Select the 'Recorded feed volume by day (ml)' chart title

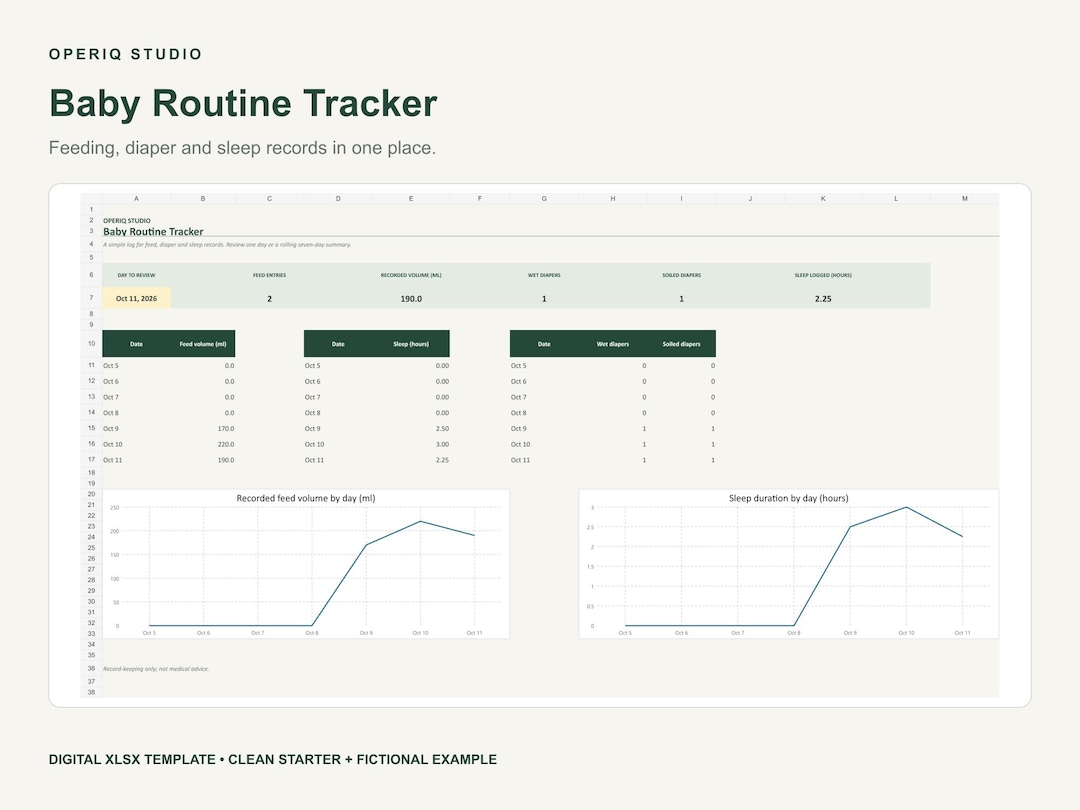[306, 498]
